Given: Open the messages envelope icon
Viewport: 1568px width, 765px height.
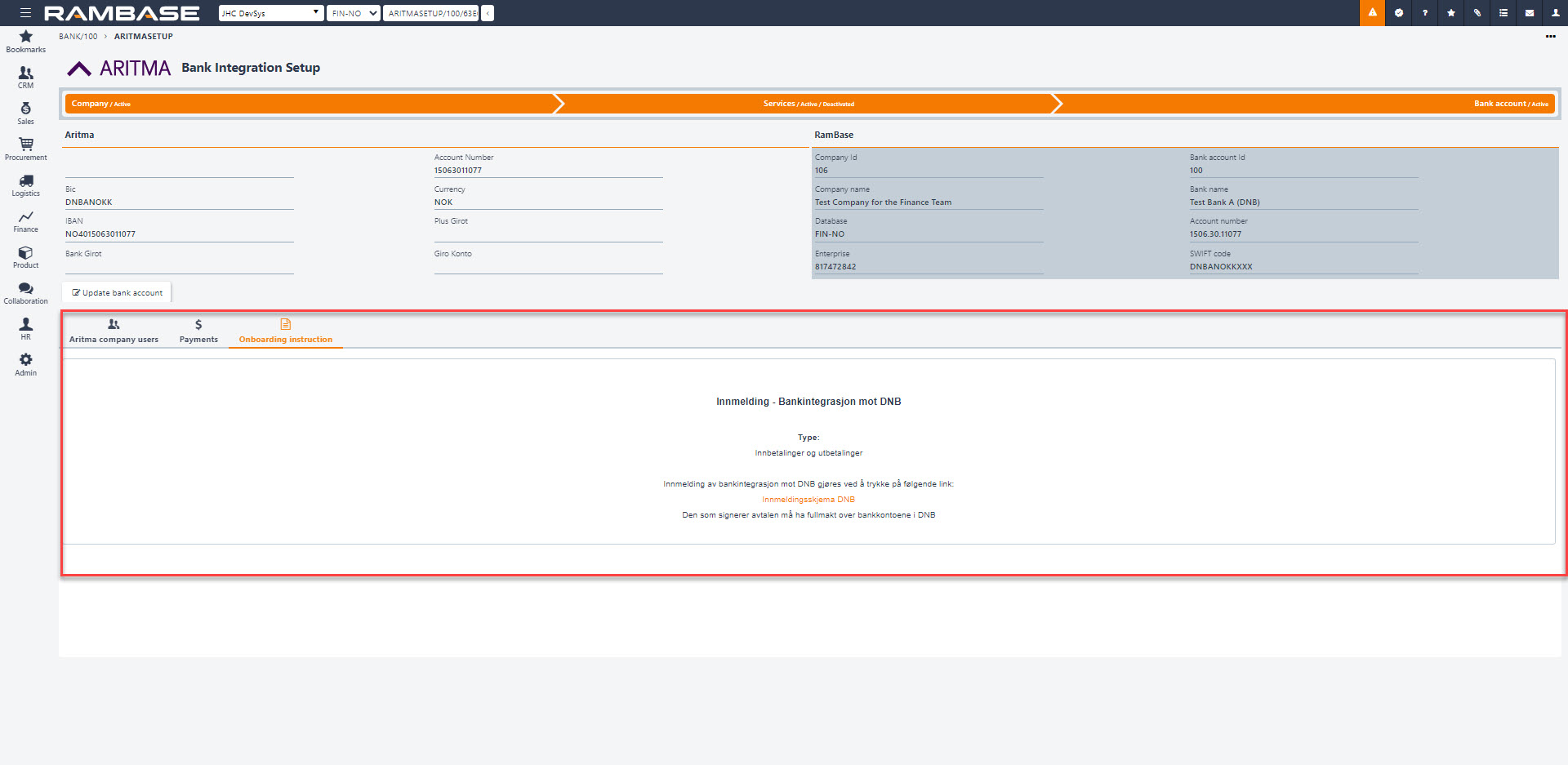Looking at the screenshot, I should pos(1530,13).
